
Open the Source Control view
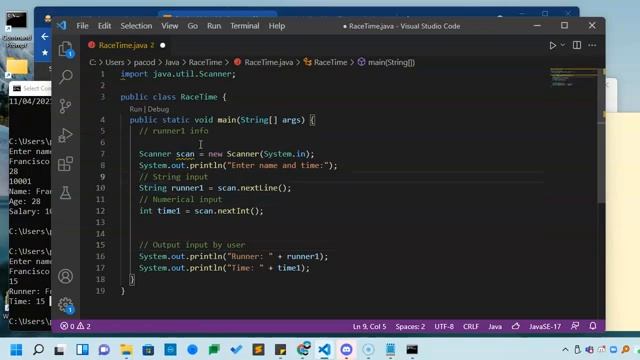coord(65,106)
